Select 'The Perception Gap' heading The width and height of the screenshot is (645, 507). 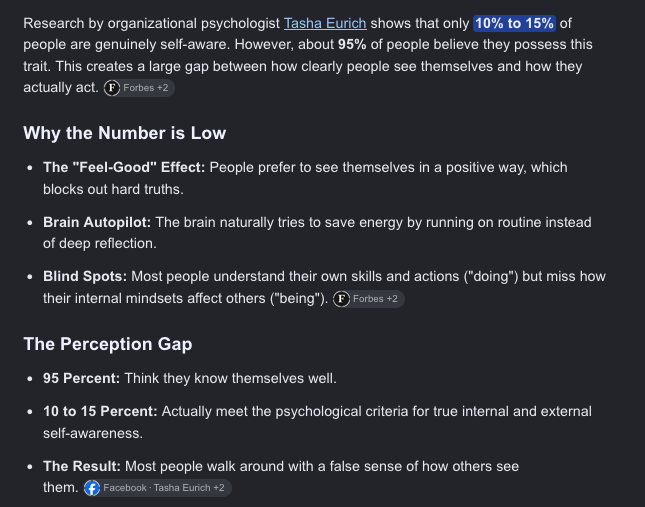108,344
